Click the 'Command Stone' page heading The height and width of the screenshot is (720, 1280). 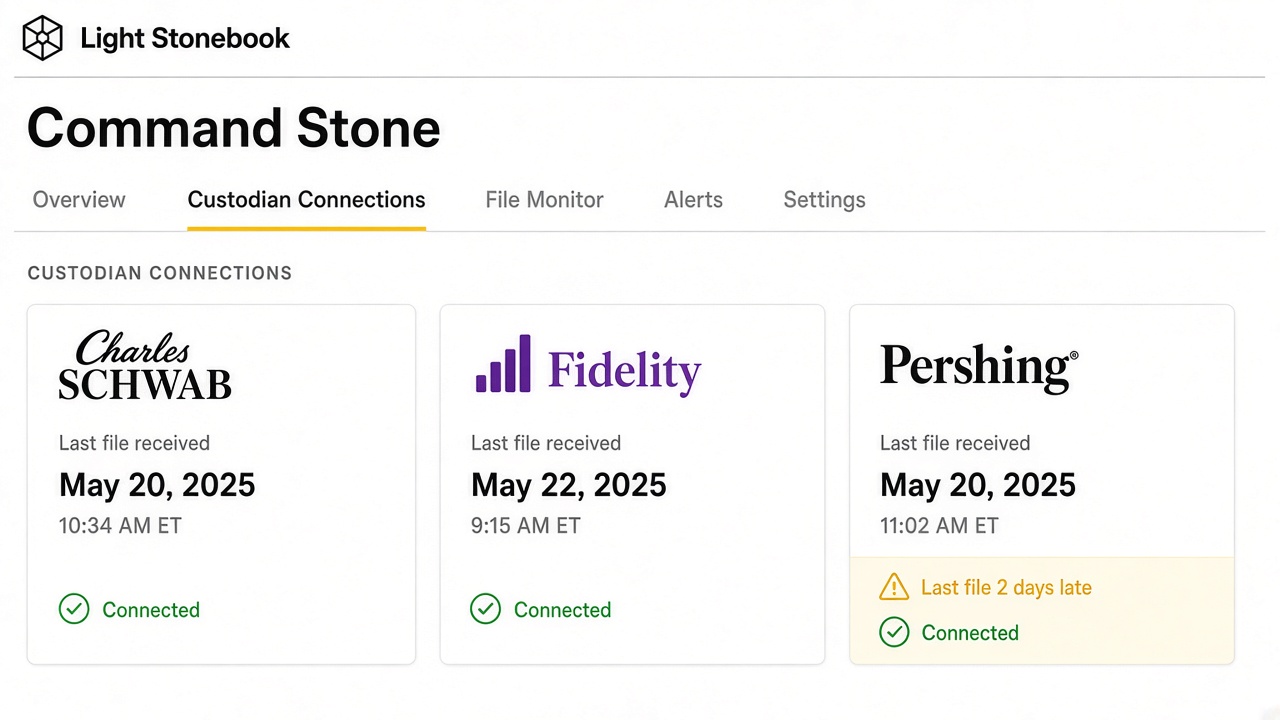[x=234, y=128]
